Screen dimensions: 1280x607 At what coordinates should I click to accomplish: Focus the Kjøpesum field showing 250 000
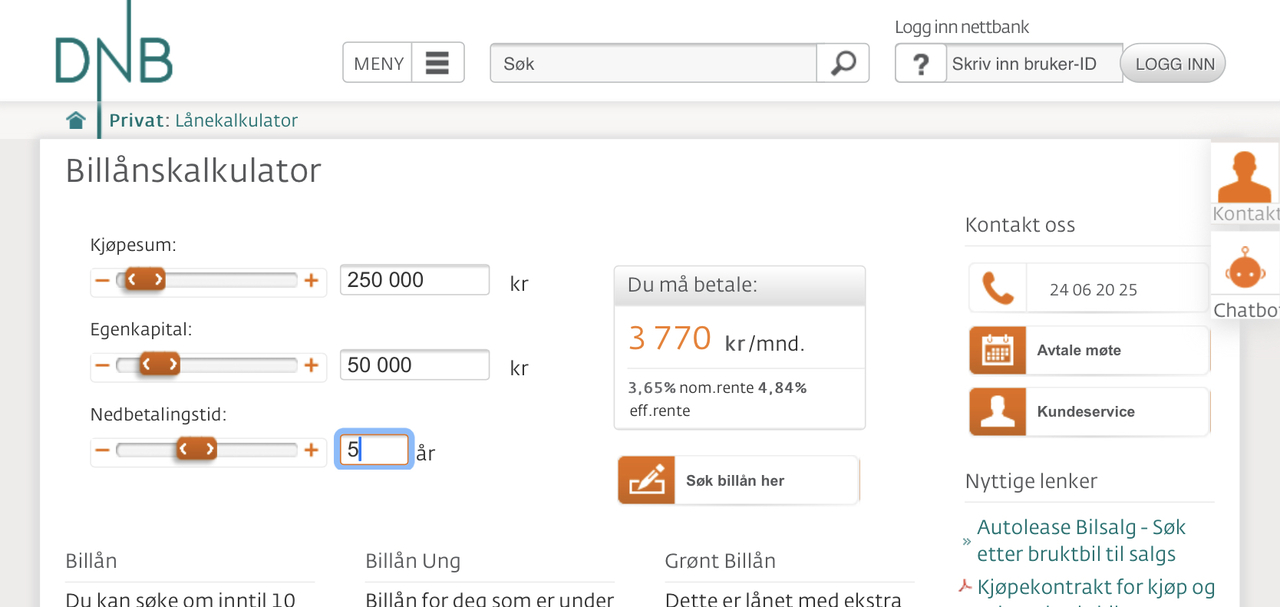415,280
